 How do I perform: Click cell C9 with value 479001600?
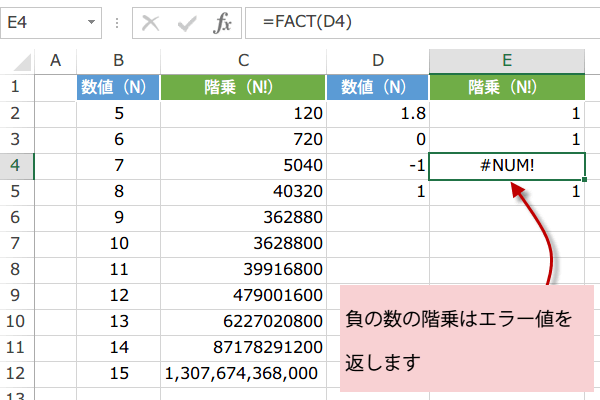pyautogui.click(x=243, y=296)
